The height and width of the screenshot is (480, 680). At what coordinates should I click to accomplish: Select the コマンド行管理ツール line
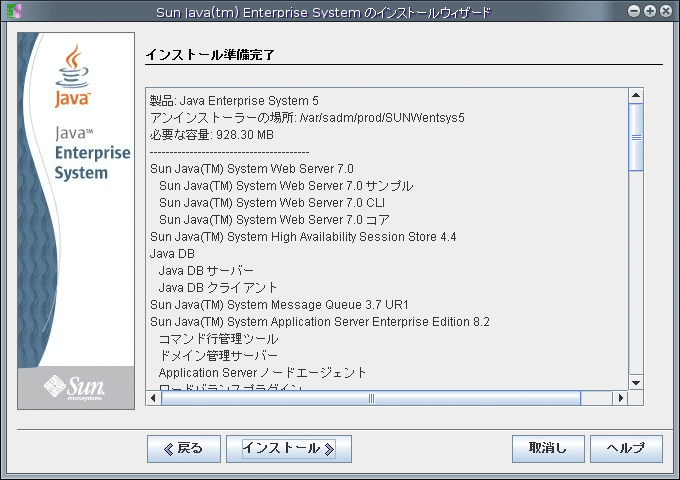(219, 339)
